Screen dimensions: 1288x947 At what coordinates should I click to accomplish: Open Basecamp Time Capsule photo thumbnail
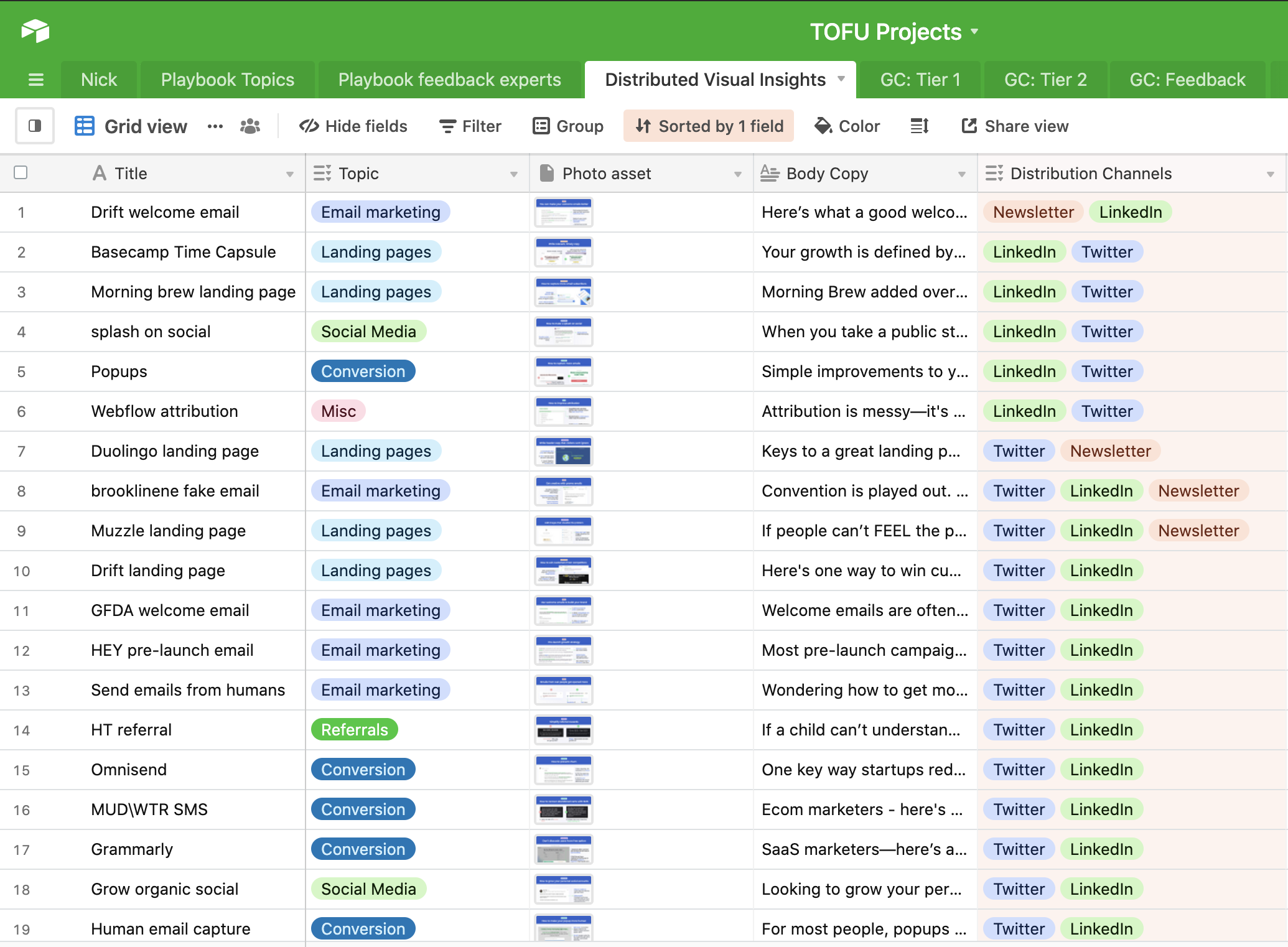[x=564, y=252]
